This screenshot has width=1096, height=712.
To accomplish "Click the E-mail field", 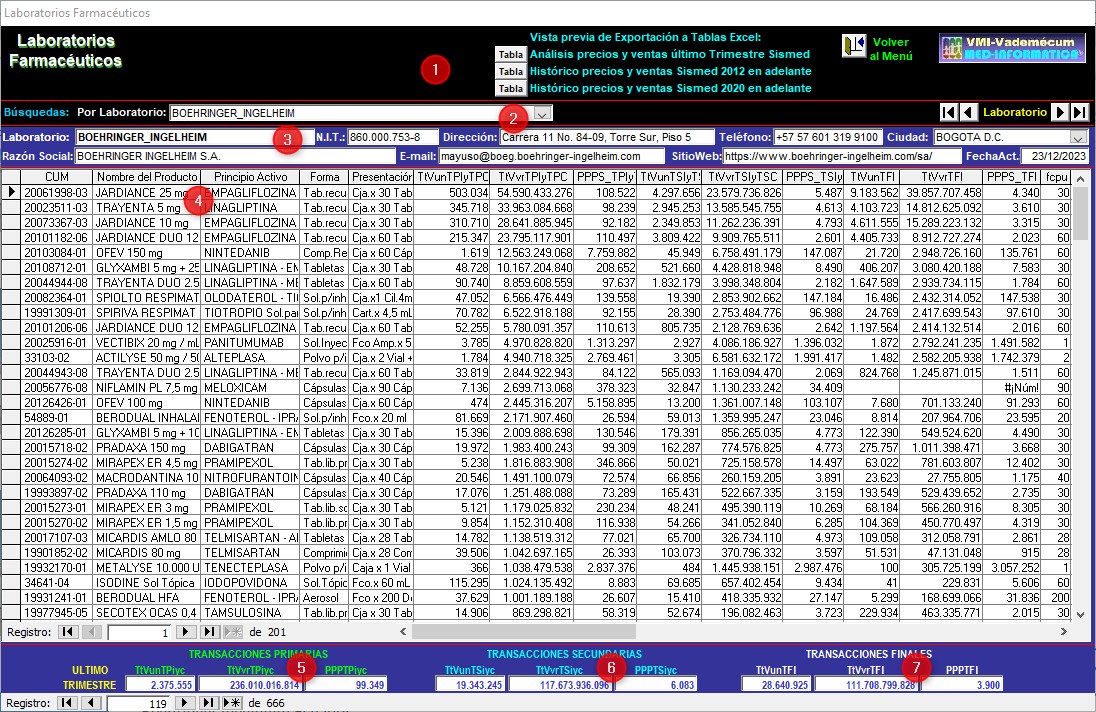I will (x=551, y=157).
